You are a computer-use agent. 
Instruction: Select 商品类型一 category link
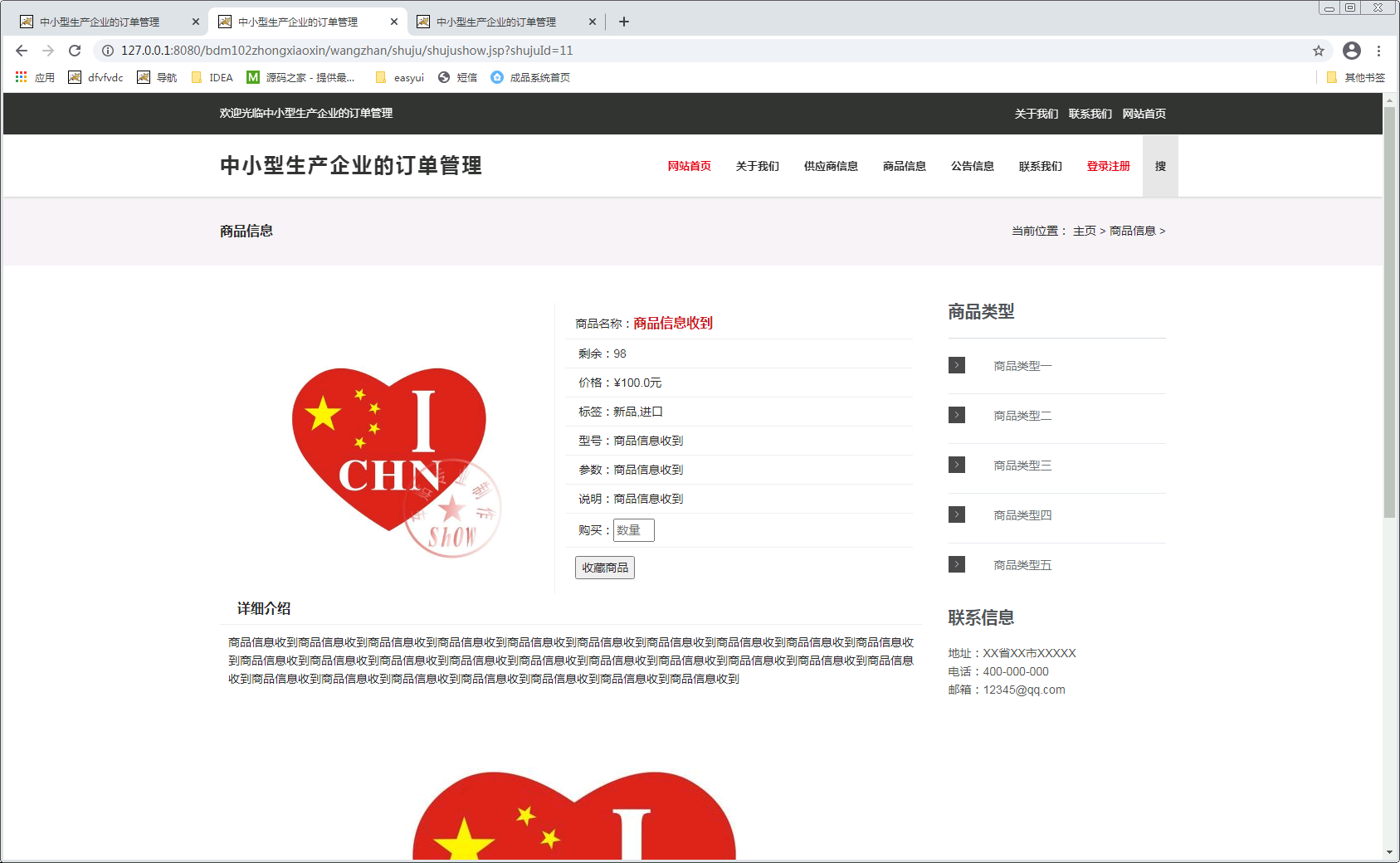point(1022,366)
